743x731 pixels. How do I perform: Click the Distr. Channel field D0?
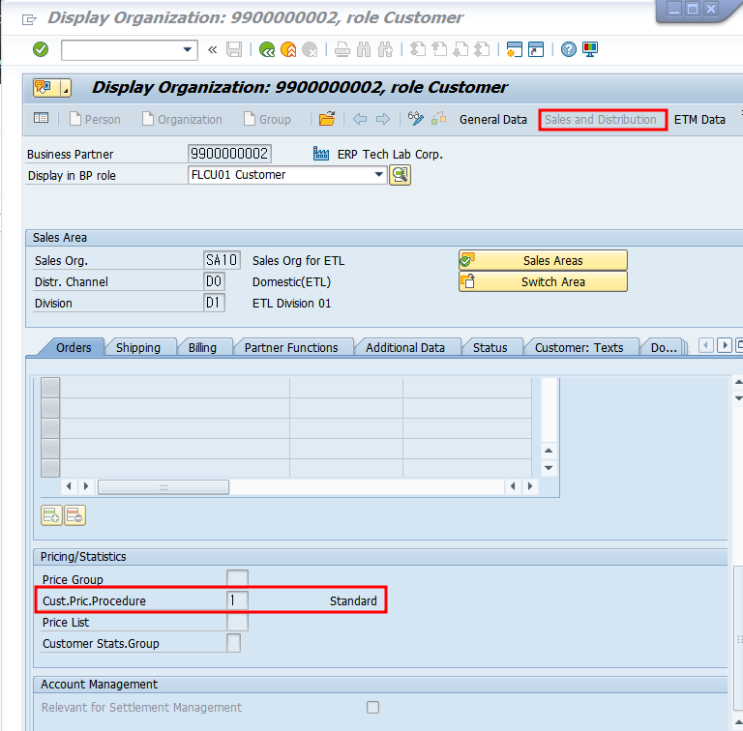[214, 281]
